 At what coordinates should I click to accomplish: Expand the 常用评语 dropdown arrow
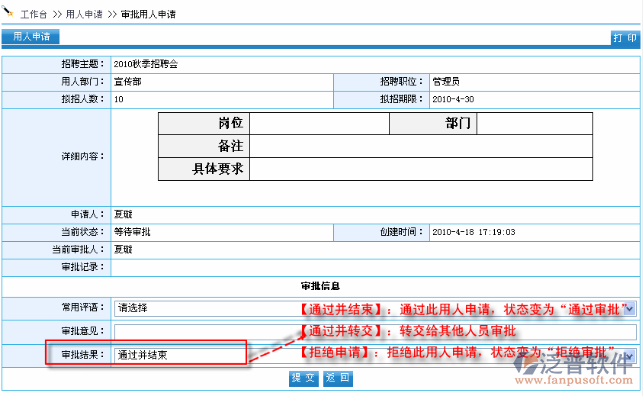point(630,309)
